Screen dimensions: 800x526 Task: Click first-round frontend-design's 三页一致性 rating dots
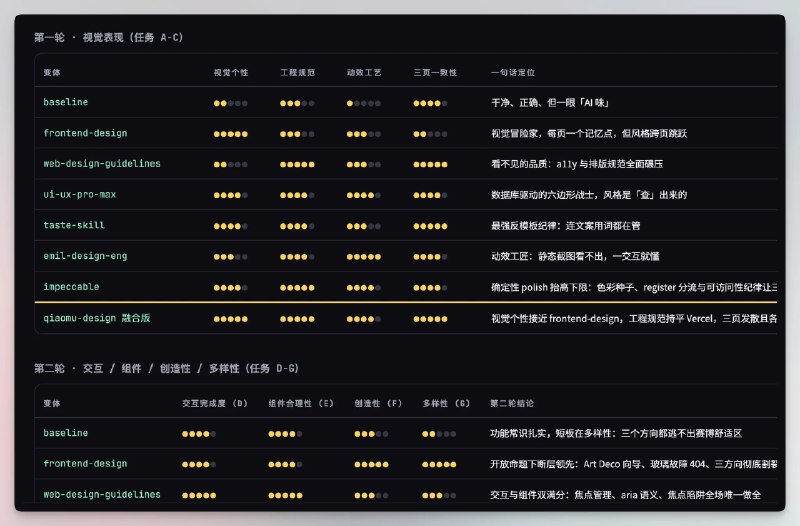point(430,134)
